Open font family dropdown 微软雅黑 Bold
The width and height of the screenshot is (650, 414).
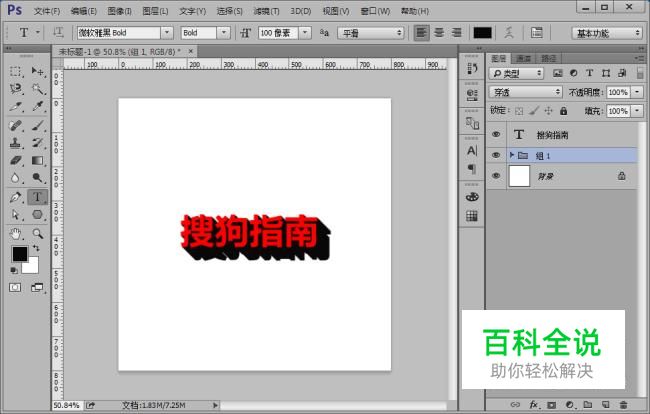pyautogui.click(x=167, y=33)
